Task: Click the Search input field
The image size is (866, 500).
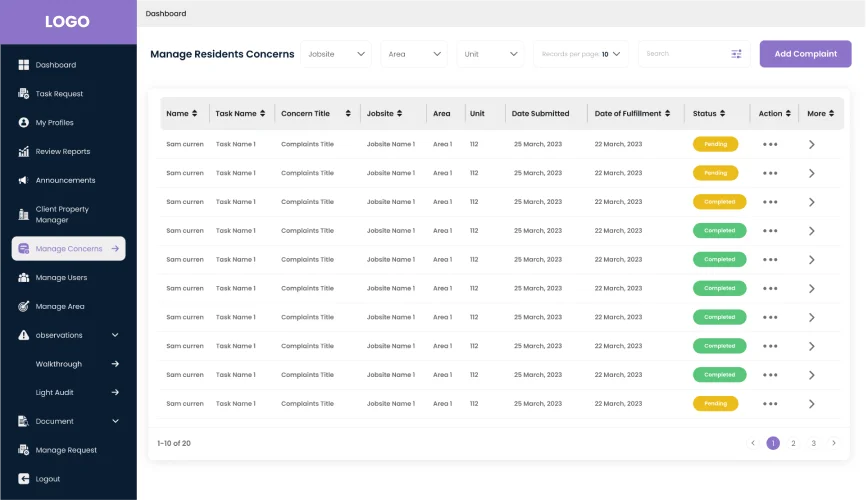Action: (x=685, y=54)
